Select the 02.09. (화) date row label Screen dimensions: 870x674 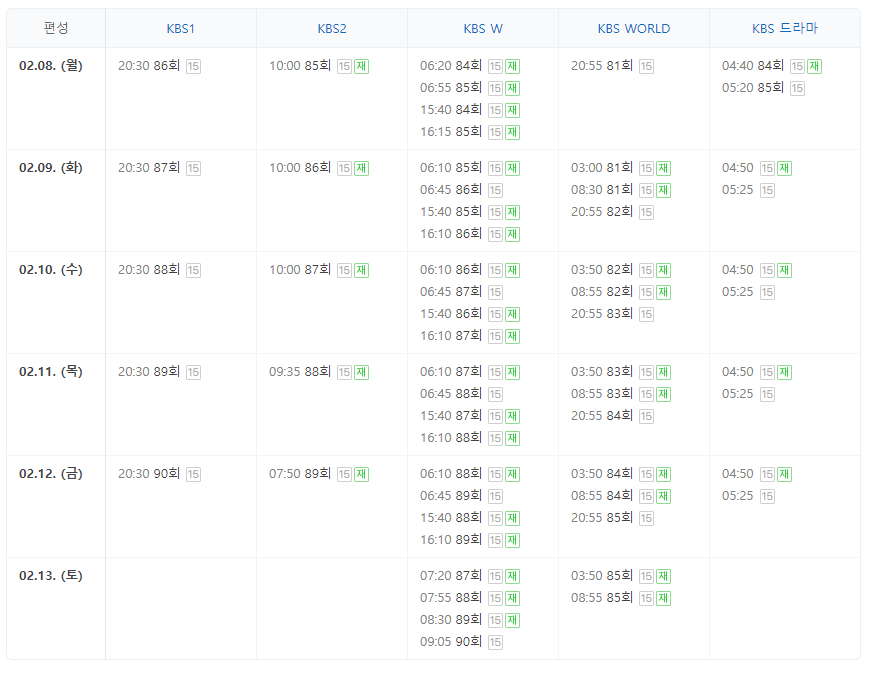coord(50,168)
